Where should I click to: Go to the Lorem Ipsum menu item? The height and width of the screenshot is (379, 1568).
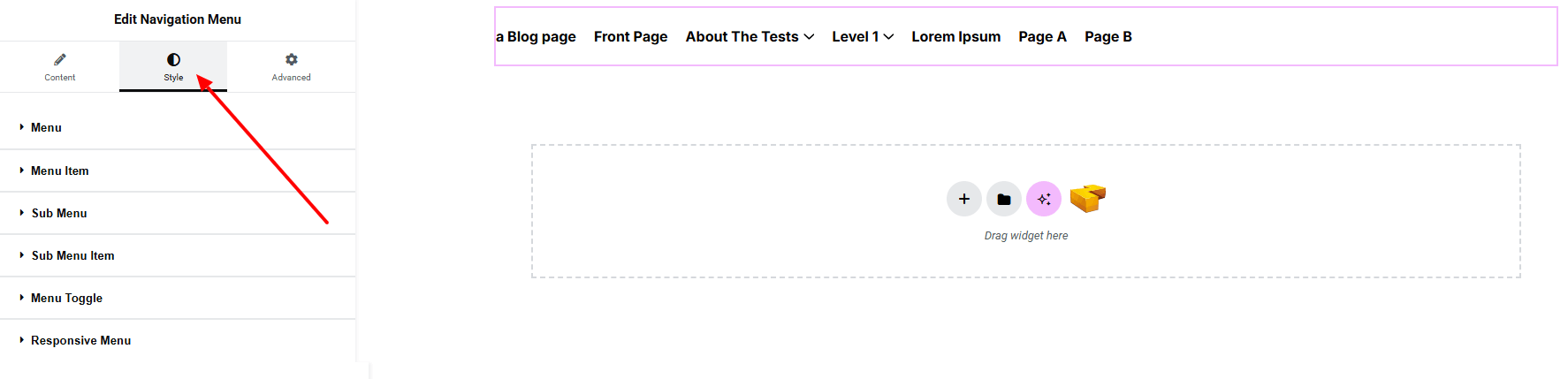tap(955, 37)
